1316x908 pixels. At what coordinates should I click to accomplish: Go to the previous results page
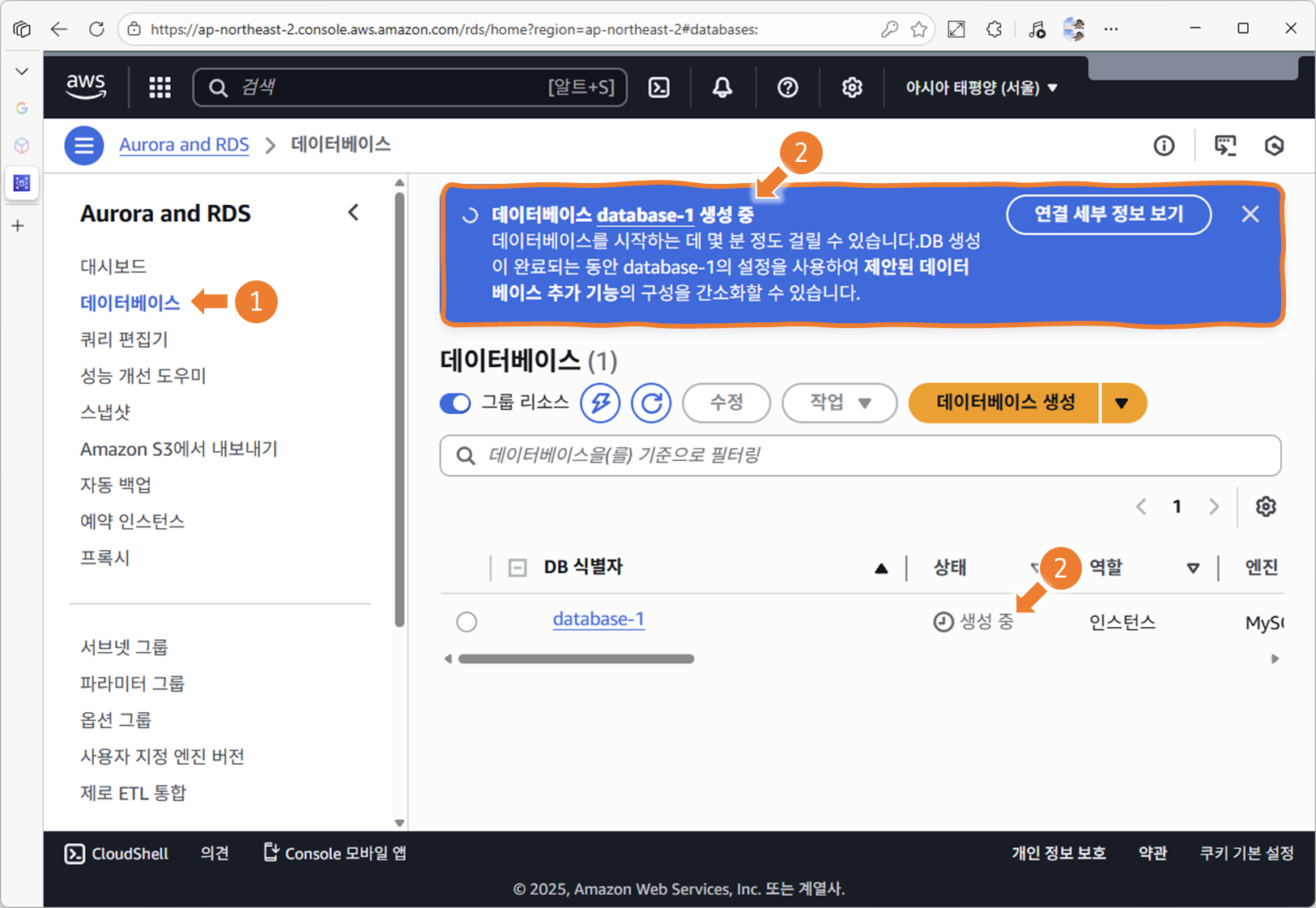[x=1141, y=506]
